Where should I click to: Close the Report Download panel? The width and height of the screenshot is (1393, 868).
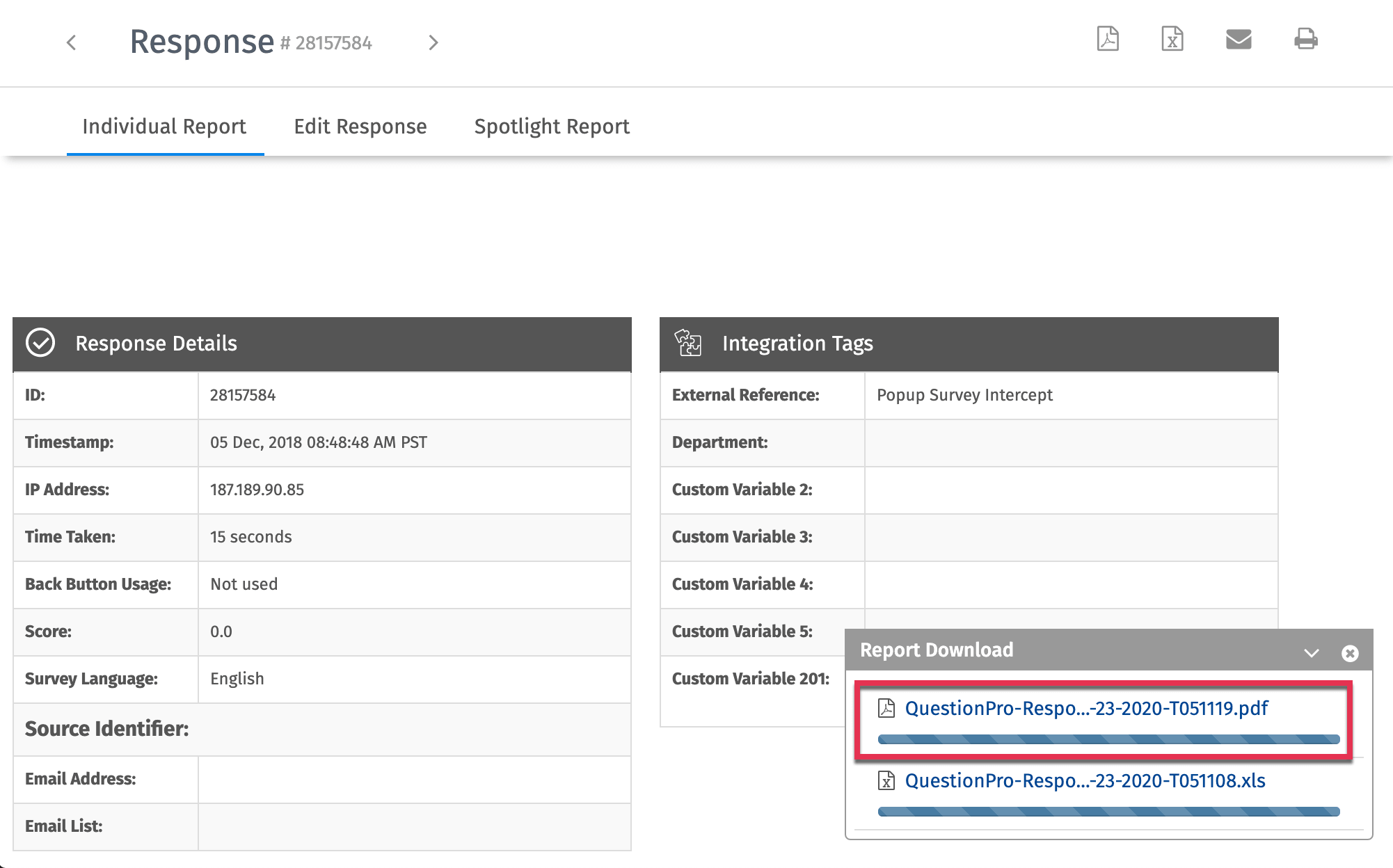click(1350, 653)
